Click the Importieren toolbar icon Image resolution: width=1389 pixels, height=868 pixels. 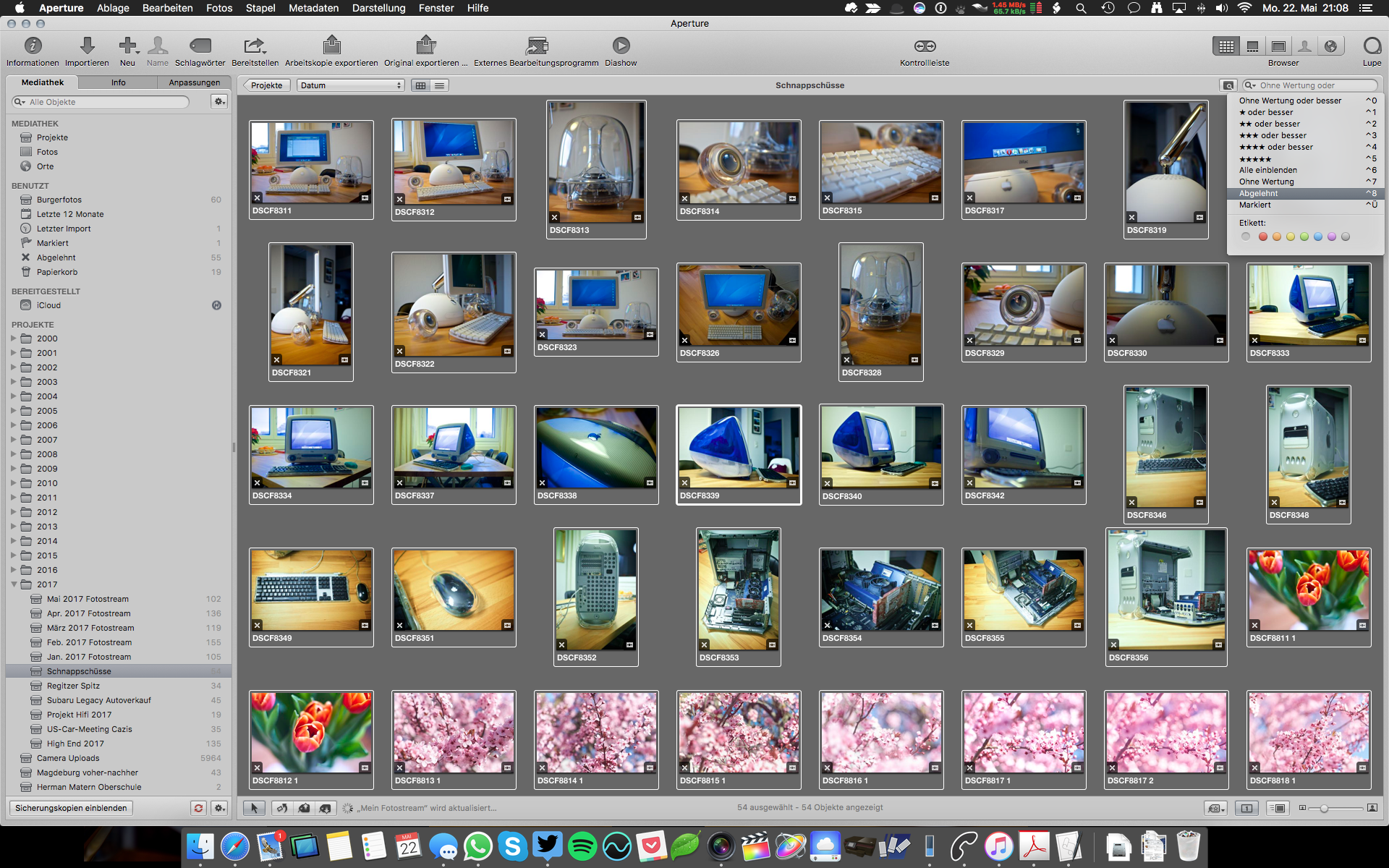click(x=87, y=46)
